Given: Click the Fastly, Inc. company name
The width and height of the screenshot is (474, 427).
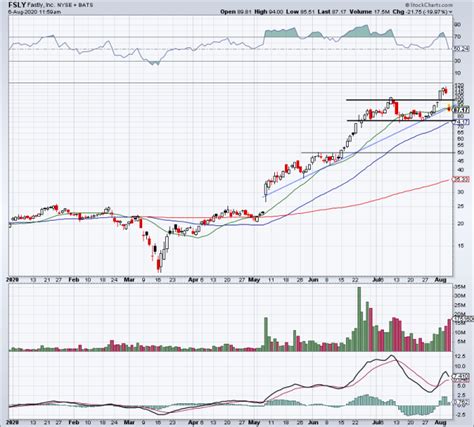Looking at the screenshot, I should 41,5.
